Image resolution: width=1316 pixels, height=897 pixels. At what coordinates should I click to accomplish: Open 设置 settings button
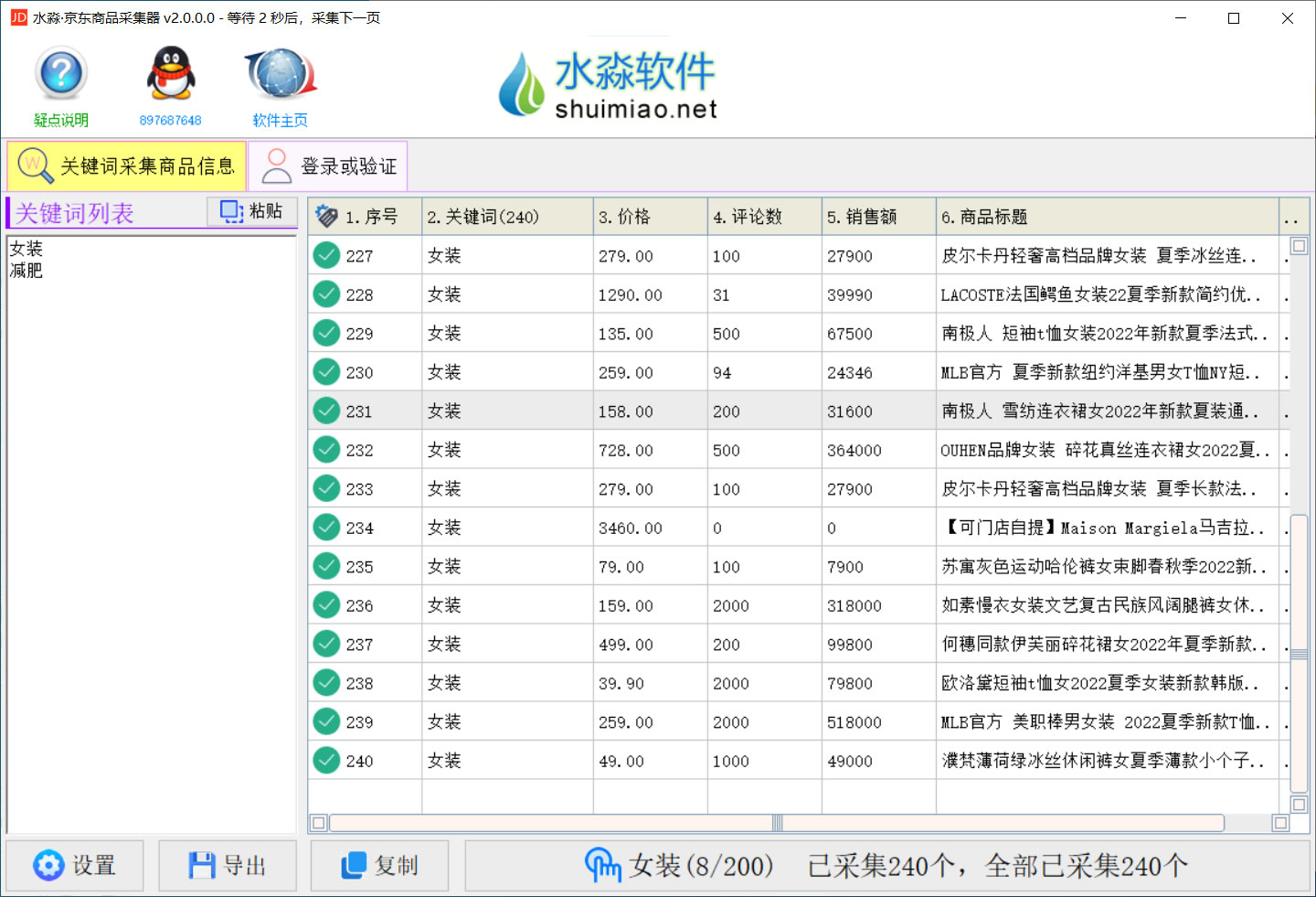click(x=75, y=866)
